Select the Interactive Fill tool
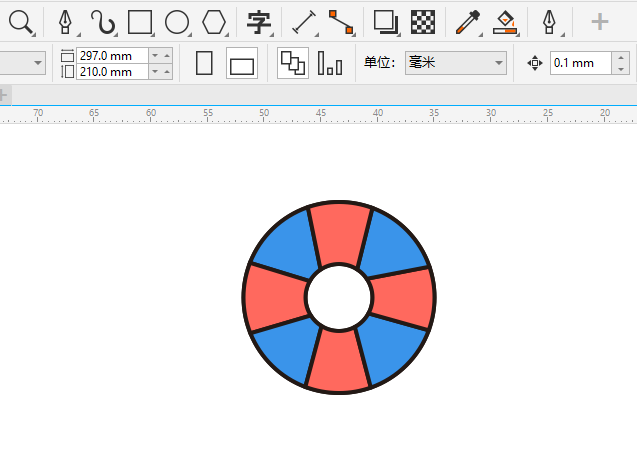 505,23
